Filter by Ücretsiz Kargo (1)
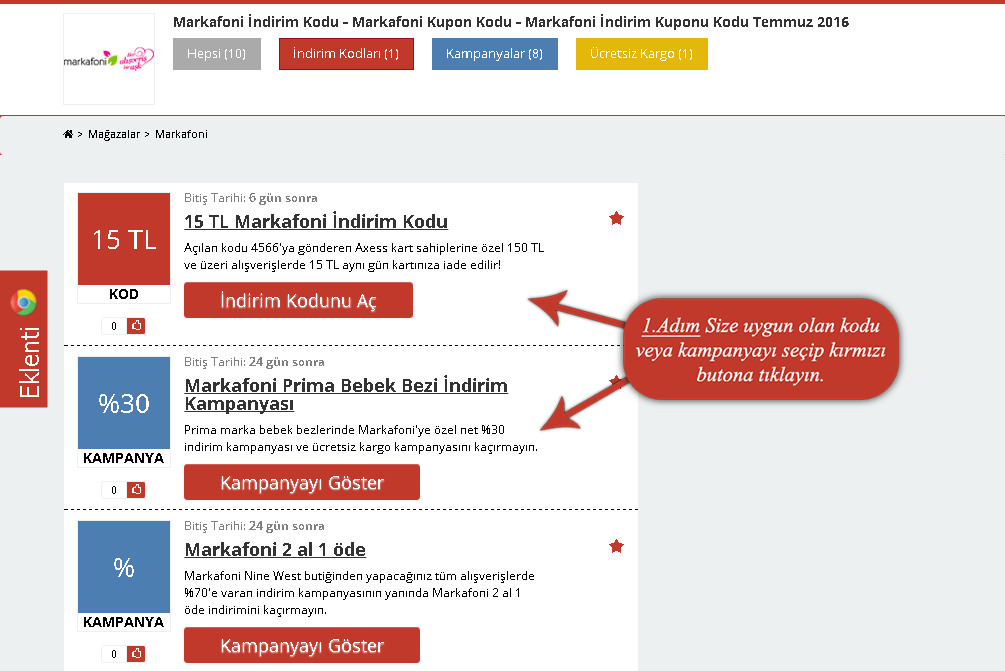 [642, 54]
